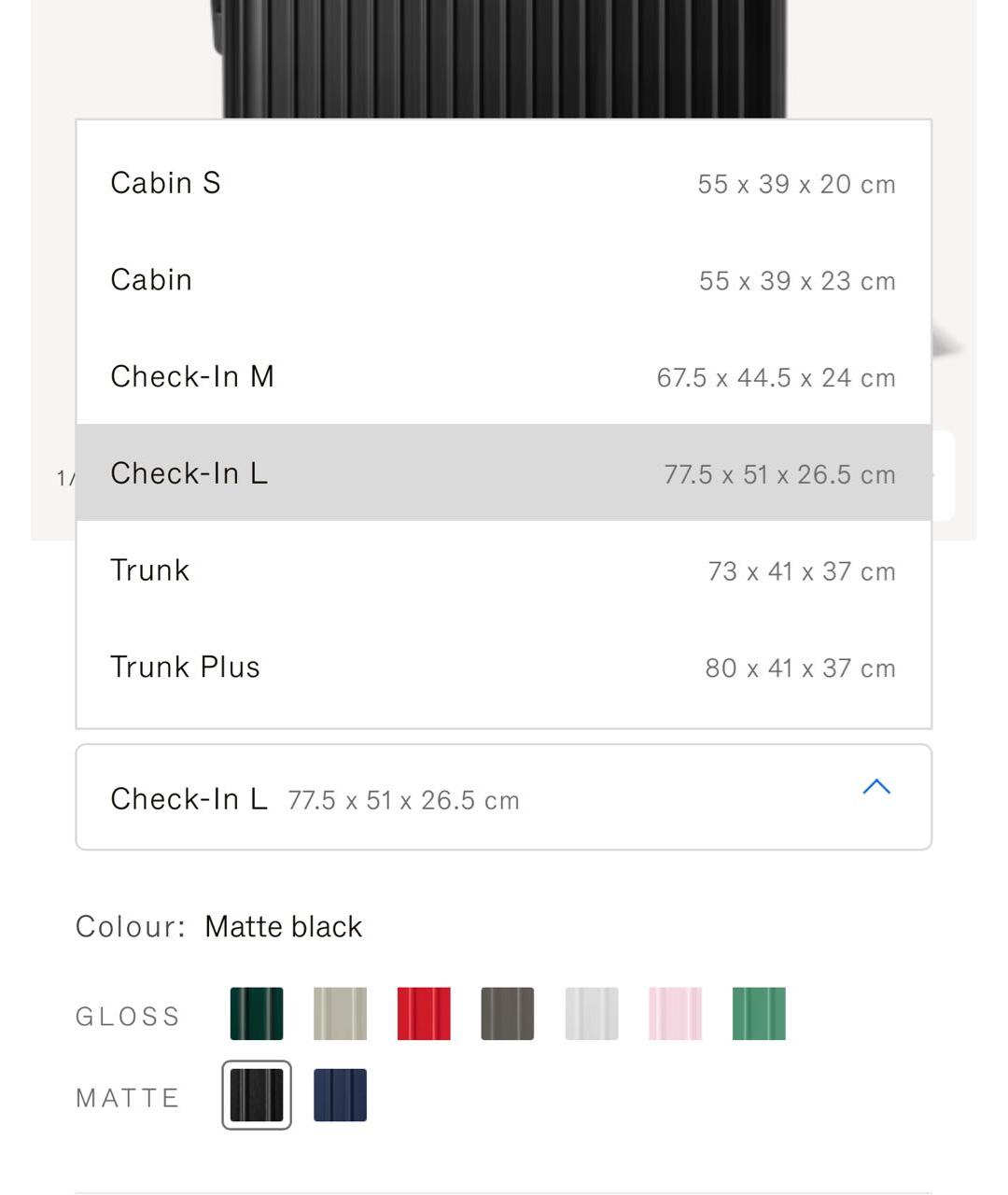1008x1195 pixels.
Task: Choose the gloss beige colour swatch
Action: click(340, 1014)
